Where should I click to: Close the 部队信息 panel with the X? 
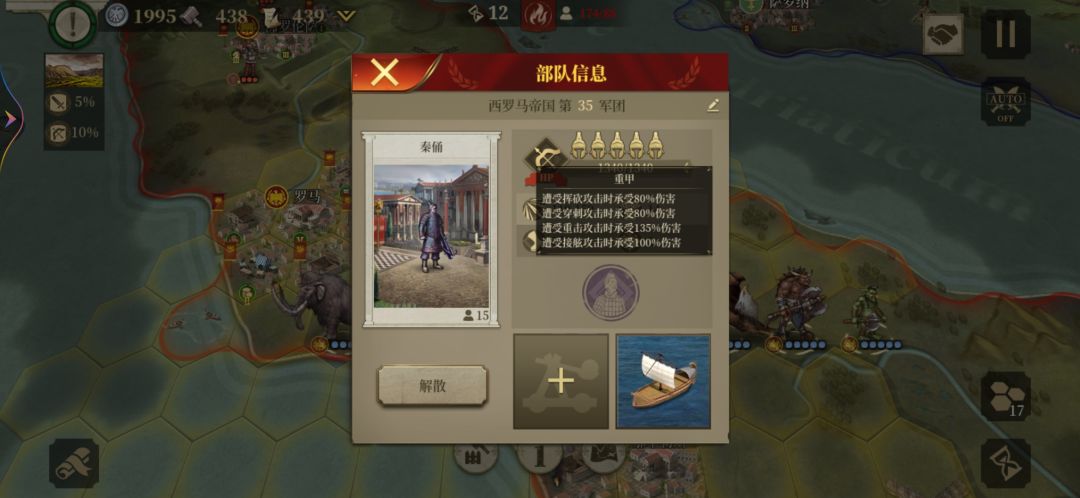[x=384, y=72]
